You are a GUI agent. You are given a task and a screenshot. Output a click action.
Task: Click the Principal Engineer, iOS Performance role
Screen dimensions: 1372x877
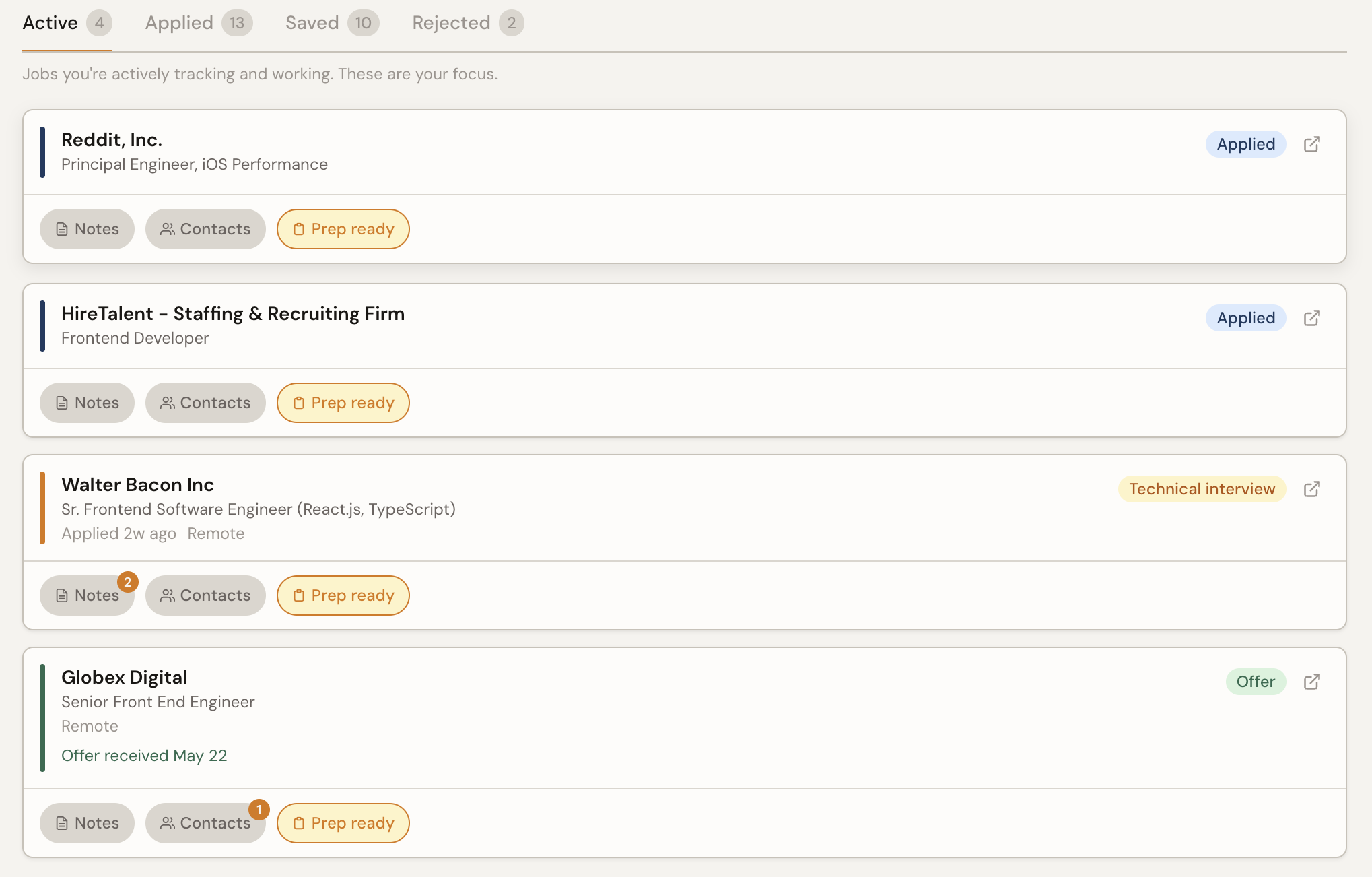[195, 164]
